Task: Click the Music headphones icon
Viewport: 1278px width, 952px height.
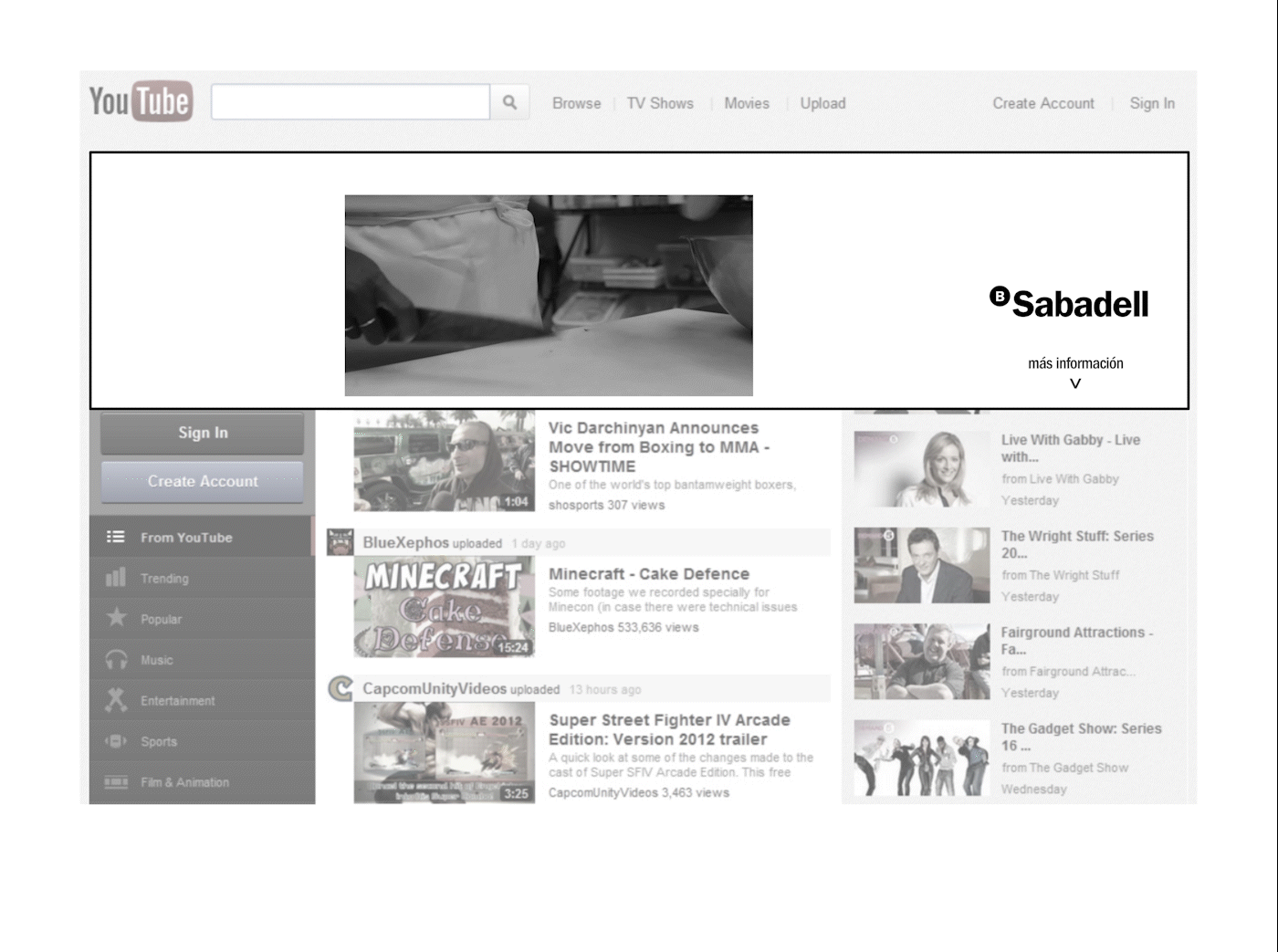Action: (116, 659)
